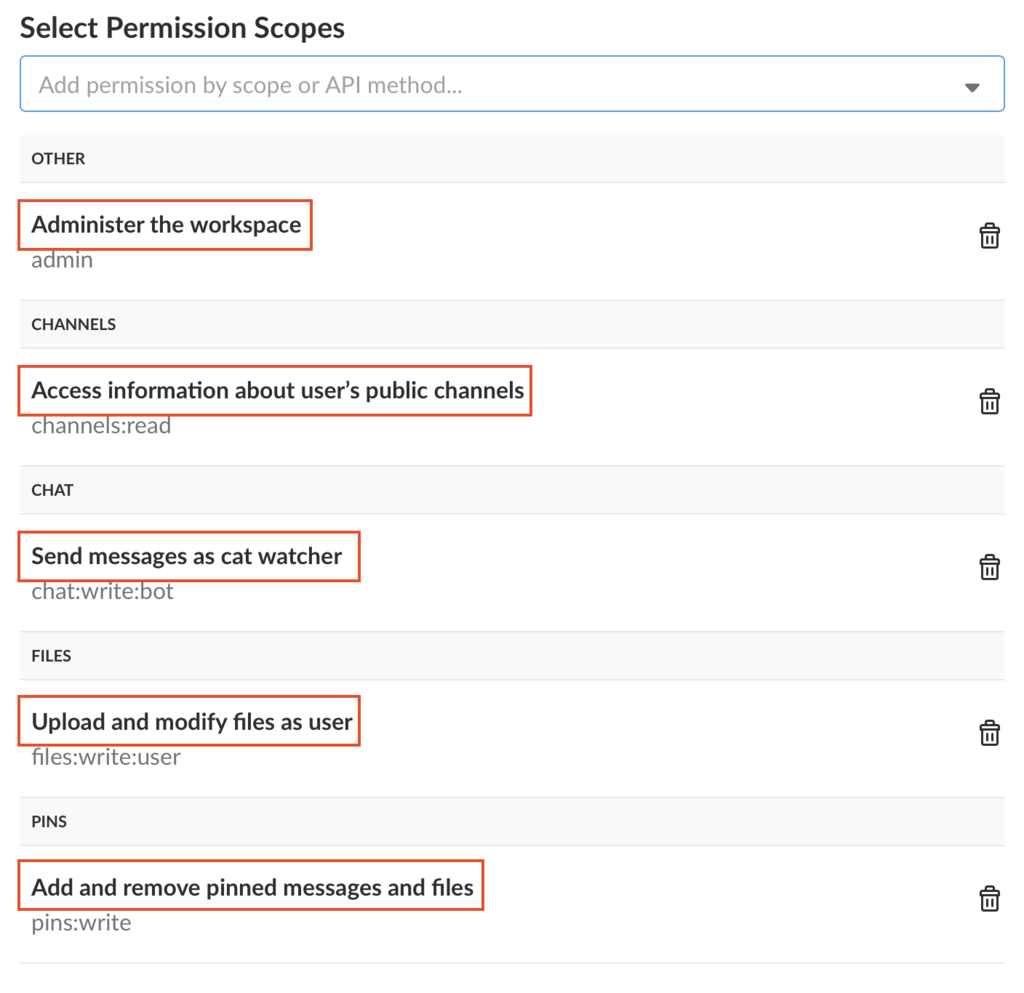Select Send messages as cat watcher
The image size is (1024, 993).
[x=187, y=556]
